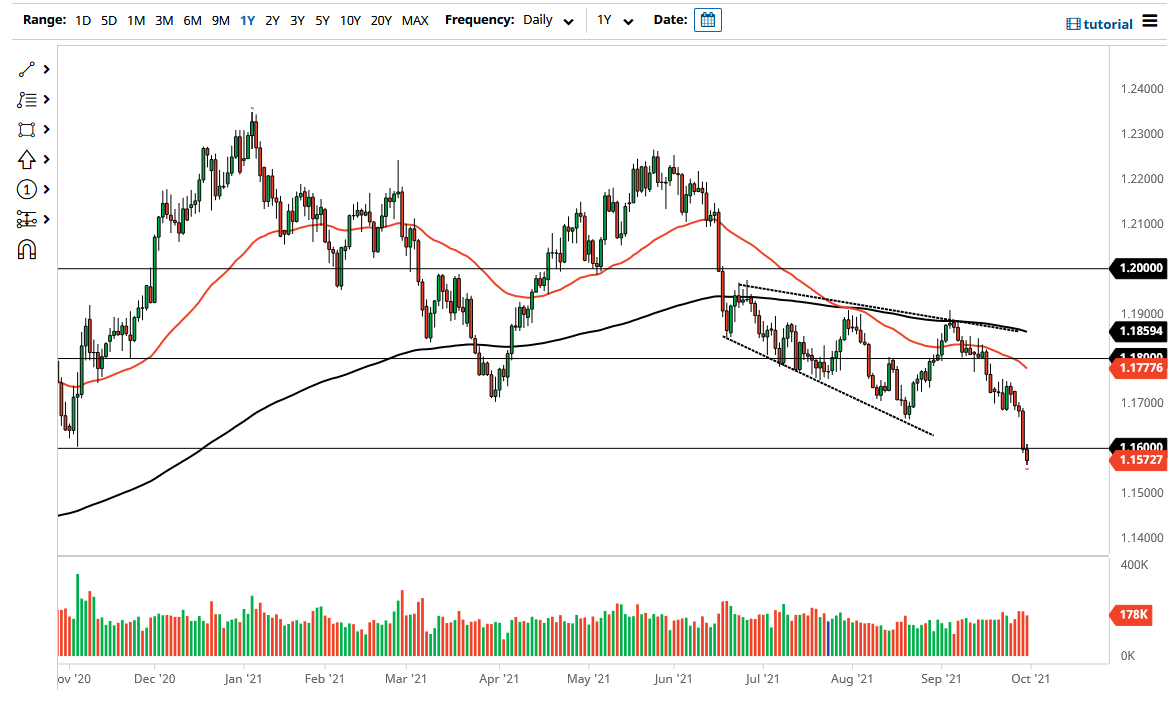Select the Fibonacci list tool icon
The image size is (1174, 702).
[27, 99]
